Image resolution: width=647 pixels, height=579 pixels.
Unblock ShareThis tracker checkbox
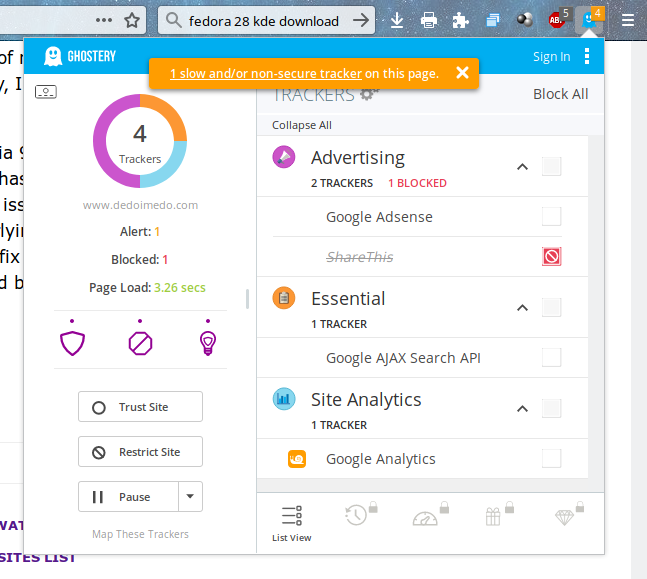551,256
